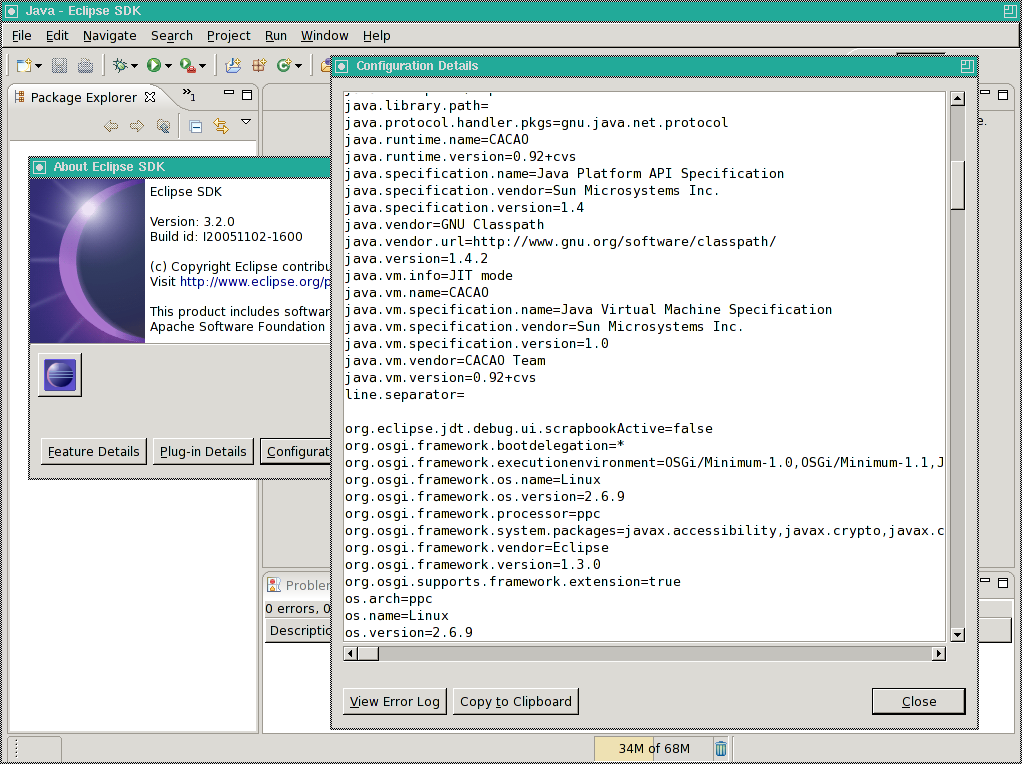This screenshot has width=1022, height=764.
Task: Open the Run menu
Action: (x=276, y=36)
